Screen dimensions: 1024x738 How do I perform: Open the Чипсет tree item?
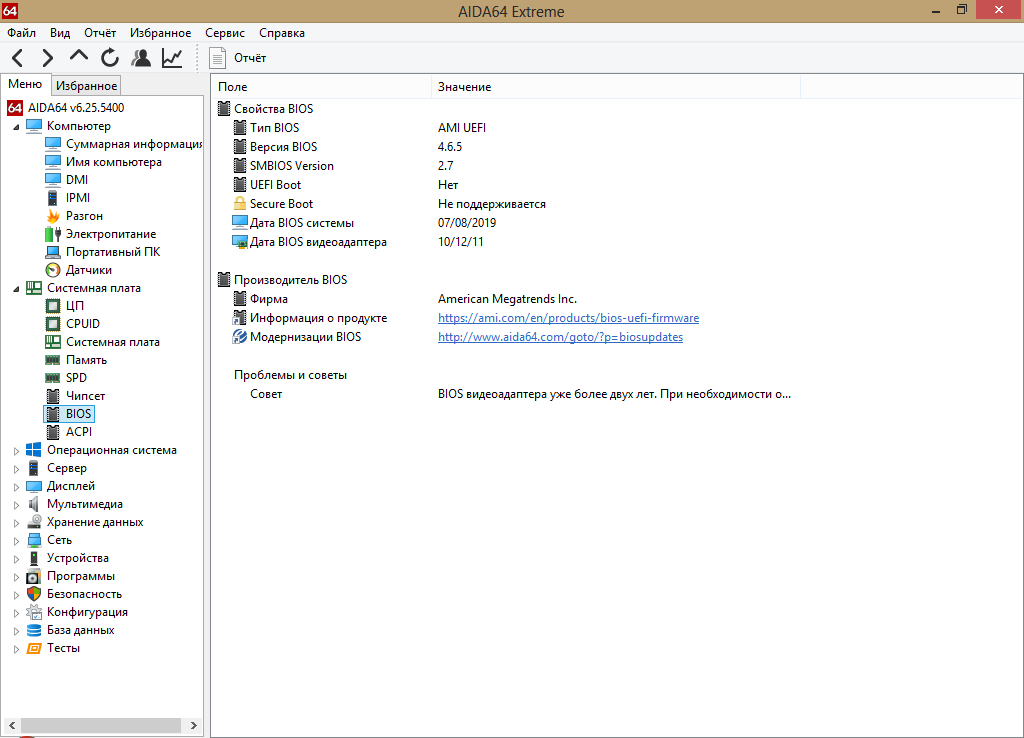coord(74,396)
